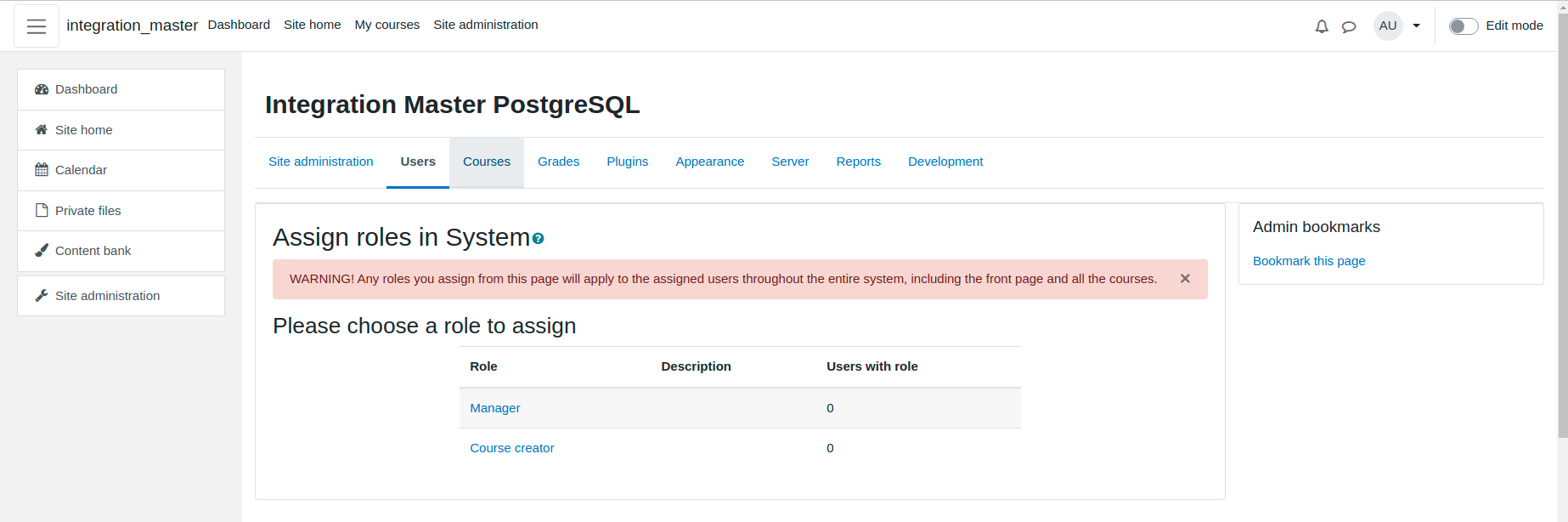
Task: Click the Dashboard label in sidebar
Action: pyautogui.click(x=87, y=89)
